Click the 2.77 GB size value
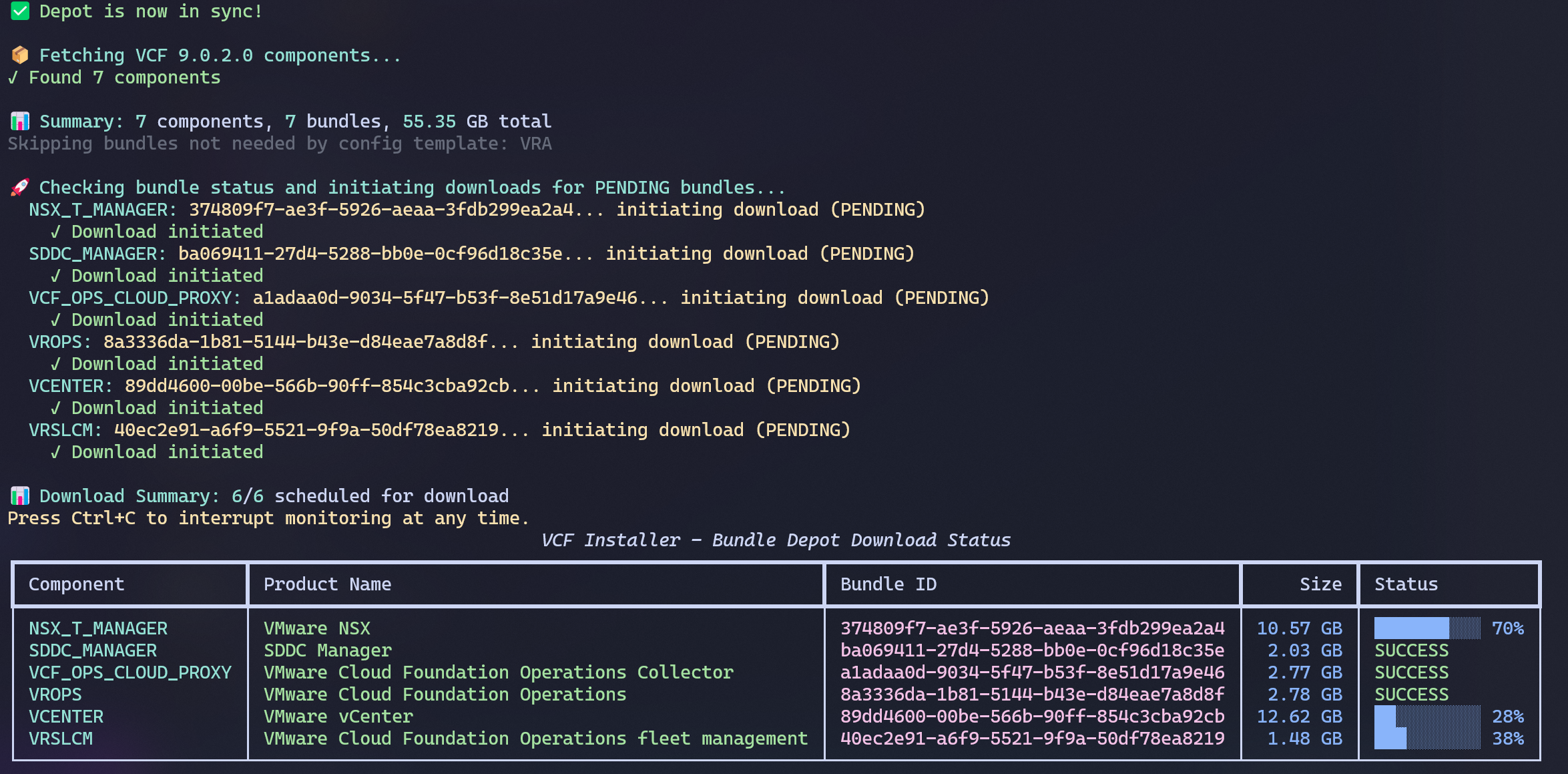 coord(1304,672)
